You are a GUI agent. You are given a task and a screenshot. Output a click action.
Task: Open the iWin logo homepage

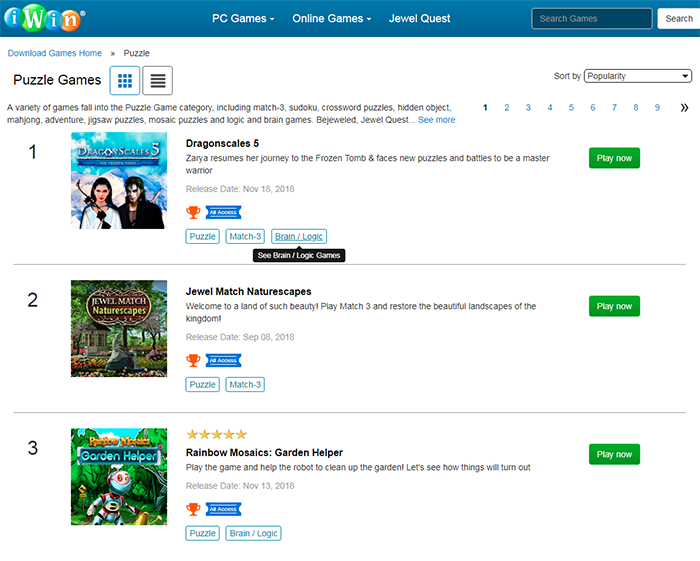(44, 18)
